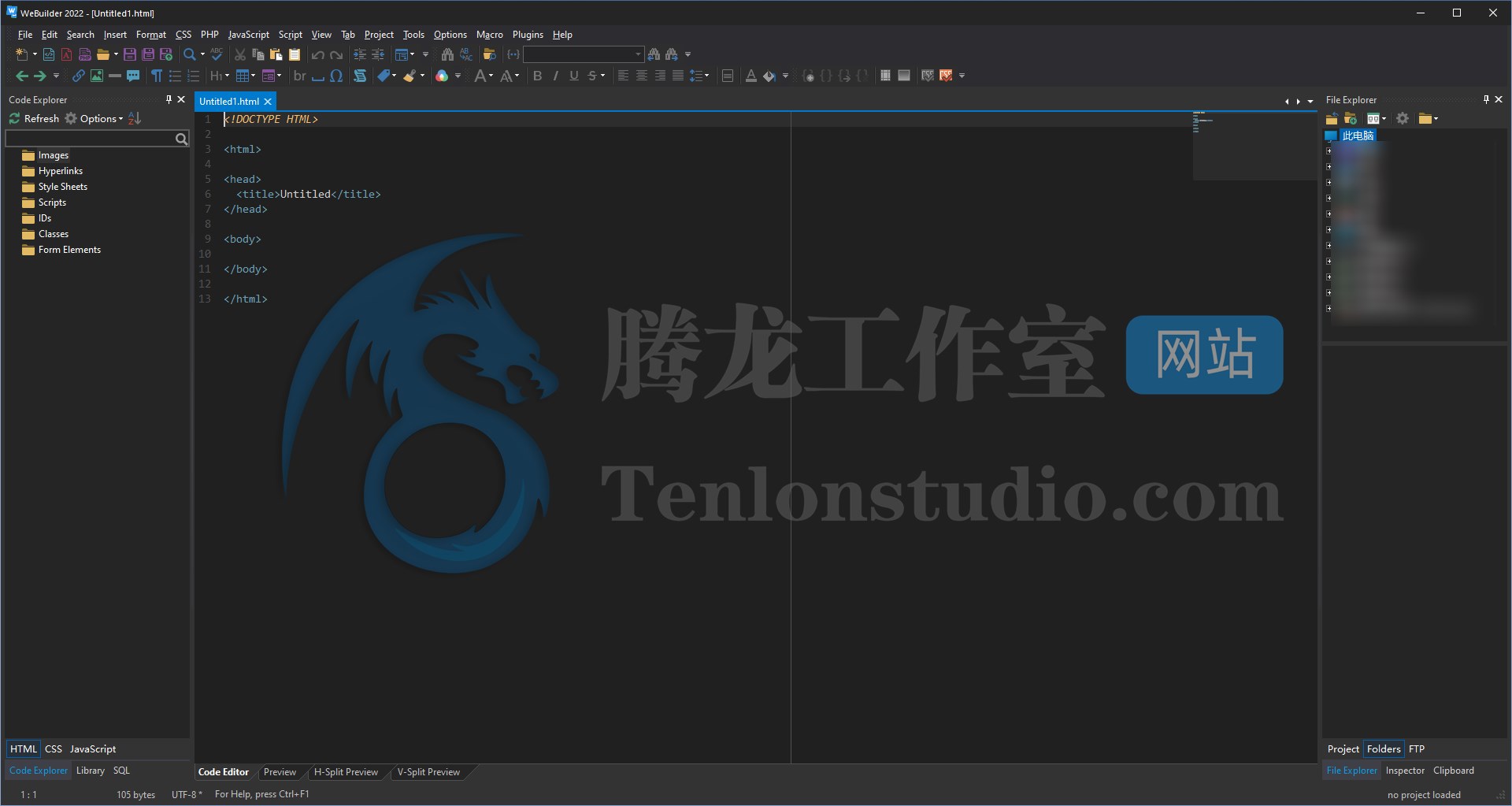Insert a br line break tag

click(x=300, y=76)
